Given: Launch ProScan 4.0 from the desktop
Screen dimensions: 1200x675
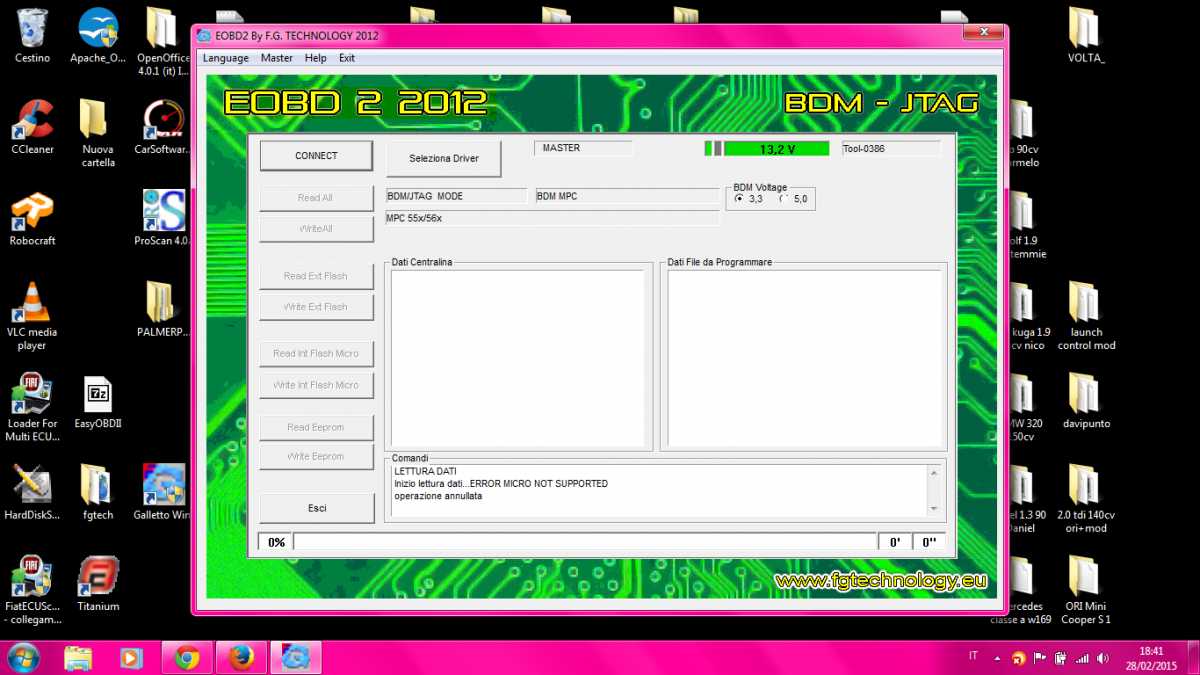Looking at the screenshot, I should tap(163, 218).
